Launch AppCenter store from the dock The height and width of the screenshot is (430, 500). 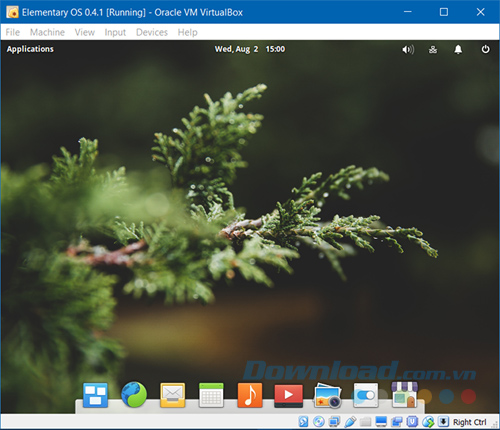click(405, 395)
